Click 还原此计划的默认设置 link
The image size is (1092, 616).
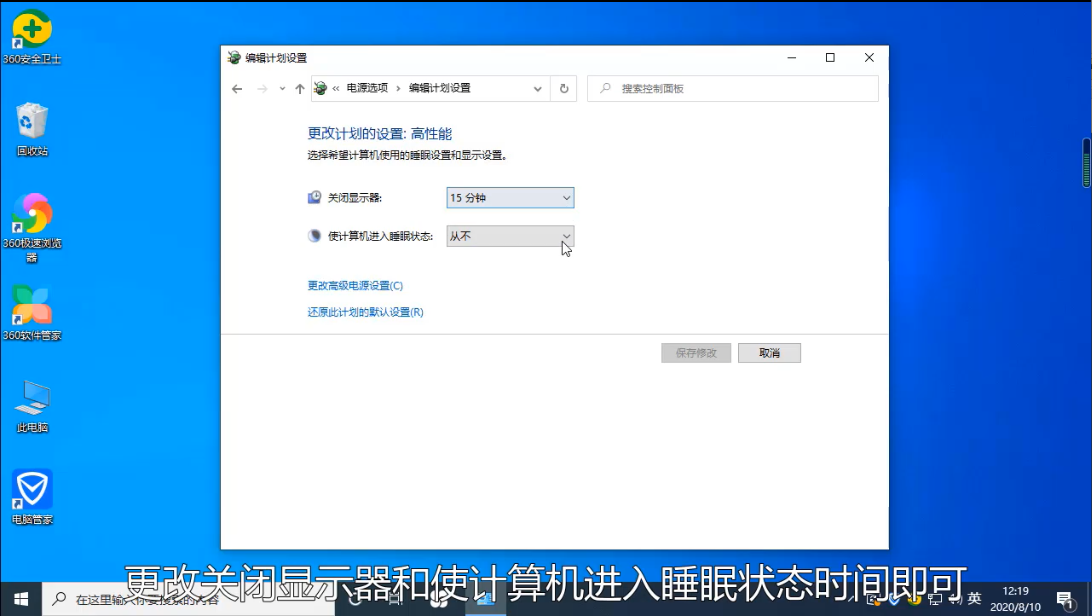[365, 312]
